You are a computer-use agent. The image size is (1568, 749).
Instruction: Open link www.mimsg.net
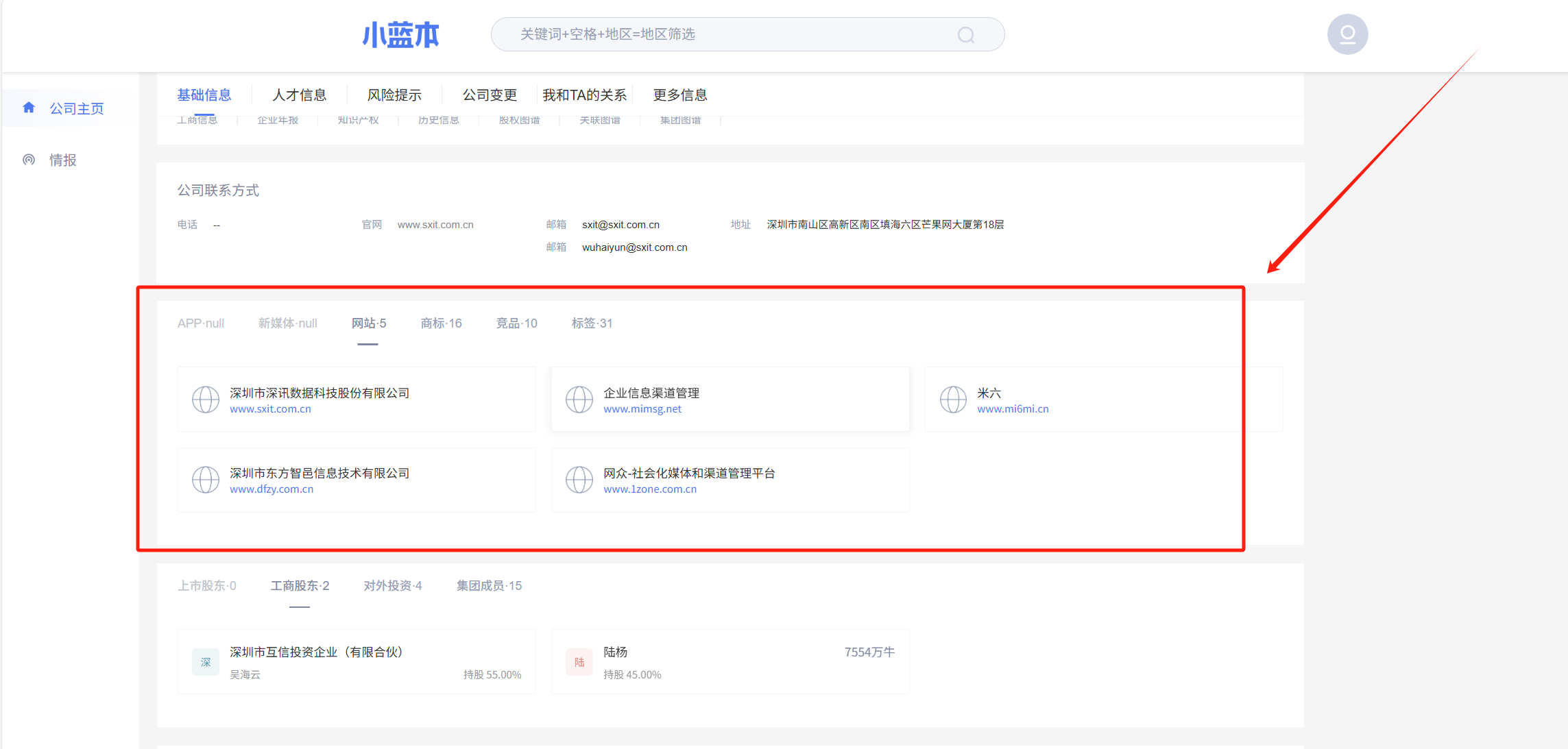(642, 409)
